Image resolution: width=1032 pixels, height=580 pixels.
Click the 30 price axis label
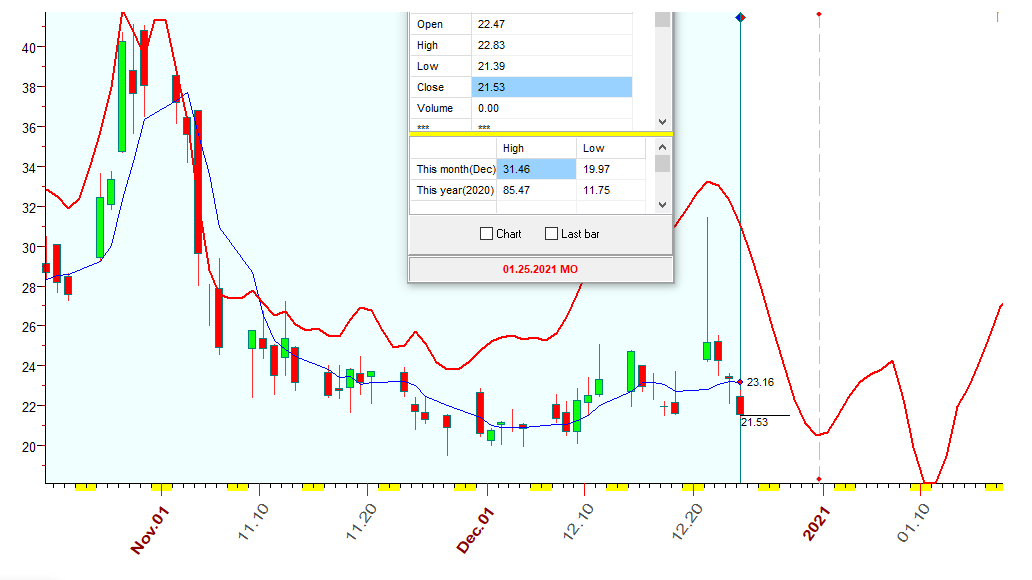point(29,248)
